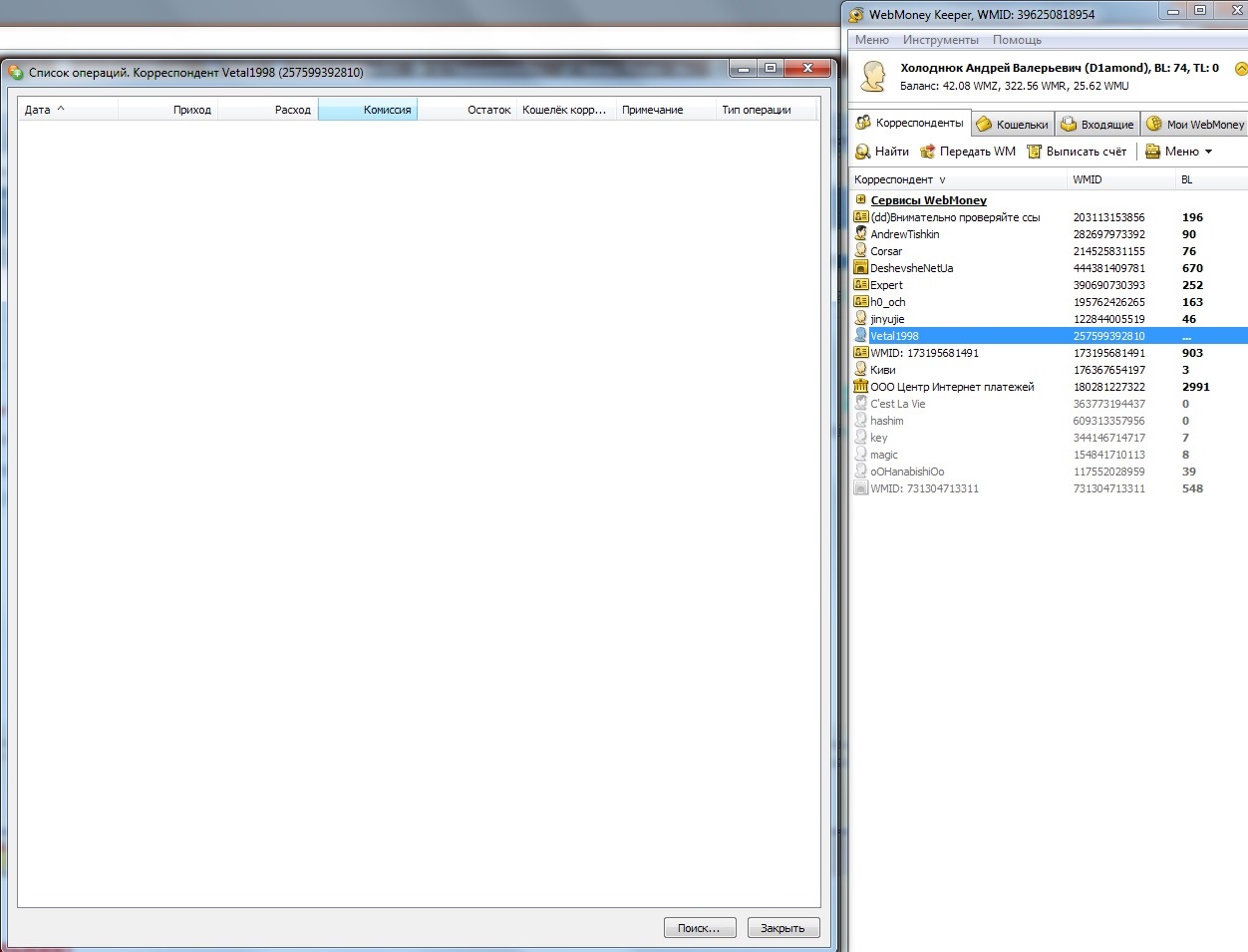Screen dimensions: 1248x952
Task: Click the greyed icon next to magic
Action: click(861, 454)
